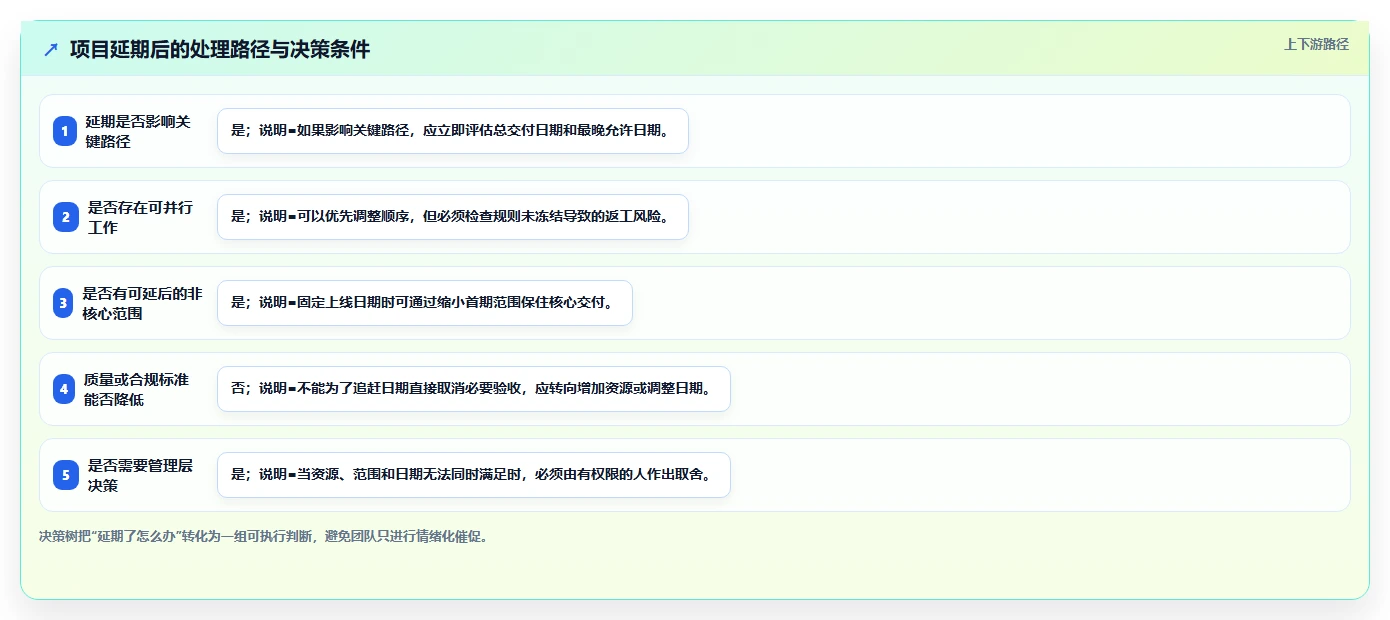Click the question 延期是否影响关键路径
The height and width of the screenshot is (620, 1390).
(x=138, y=131)
